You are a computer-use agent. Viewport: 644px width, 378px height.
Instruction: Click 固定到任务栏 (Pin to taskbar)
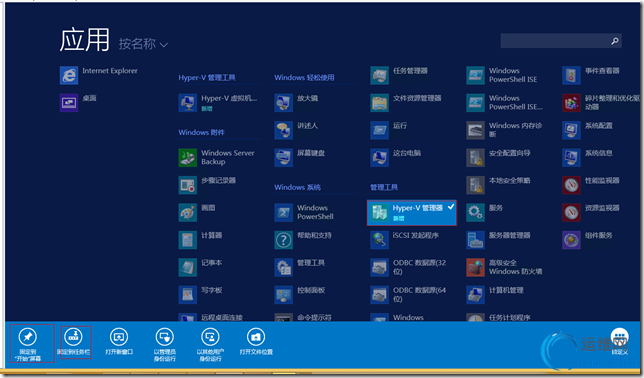[x=74, y=342]
